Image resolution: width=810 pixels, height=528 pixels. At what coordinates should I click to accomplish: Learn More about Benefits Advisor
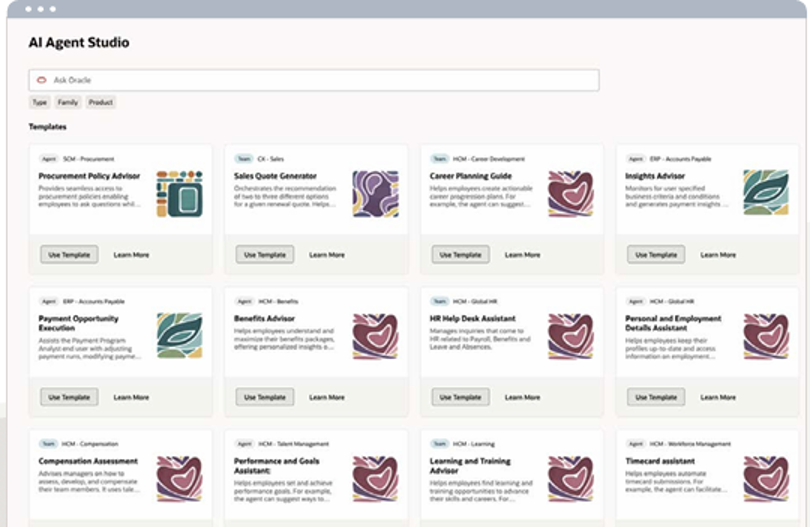pos(327,398)
